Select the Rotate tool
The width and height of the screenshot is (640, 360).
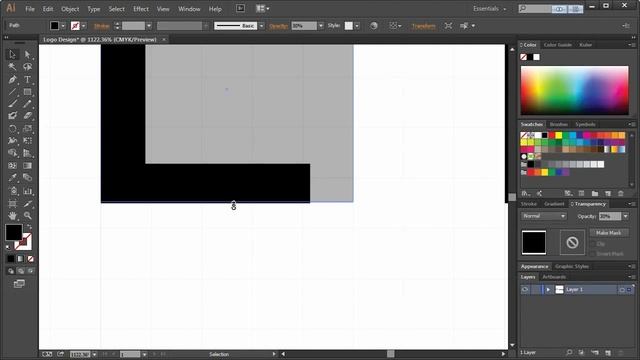(x=12, y=129)
